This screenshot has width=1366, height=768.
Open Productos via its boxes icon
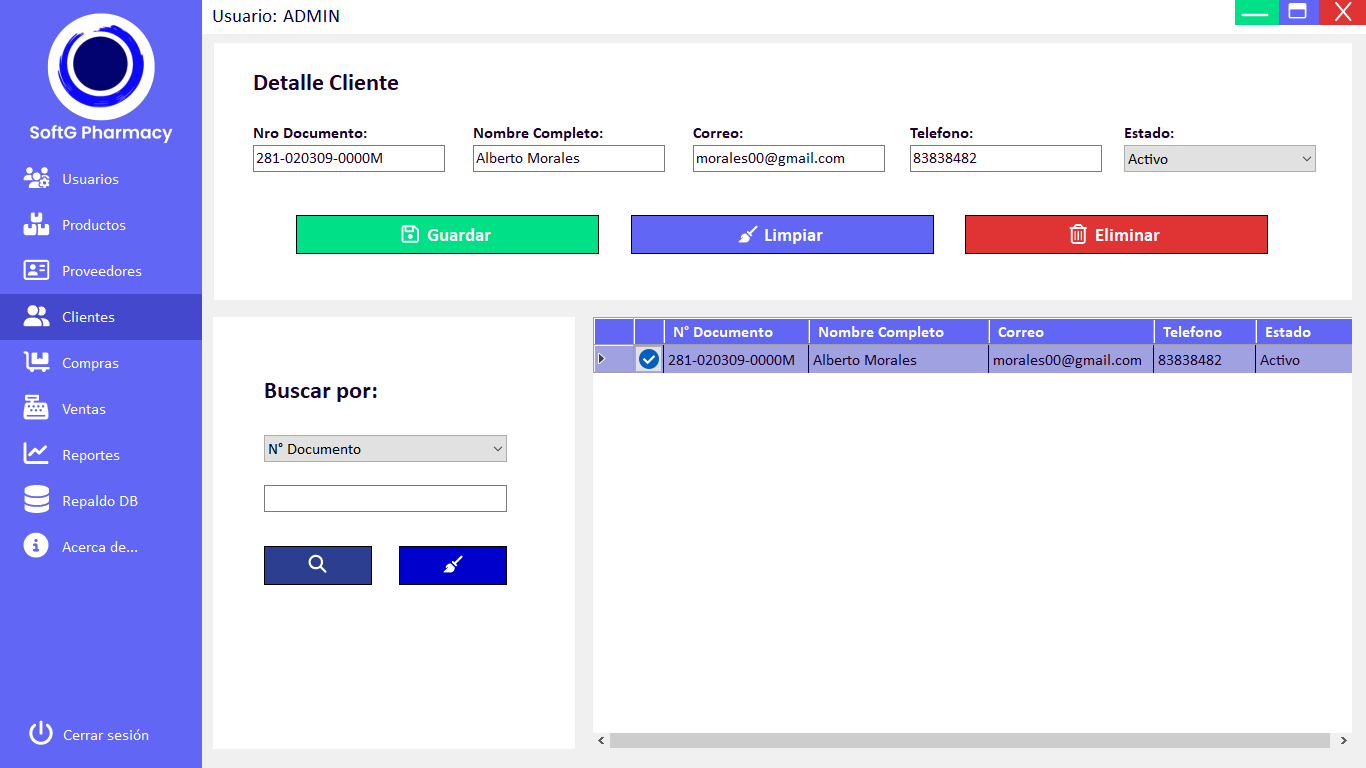36,225
